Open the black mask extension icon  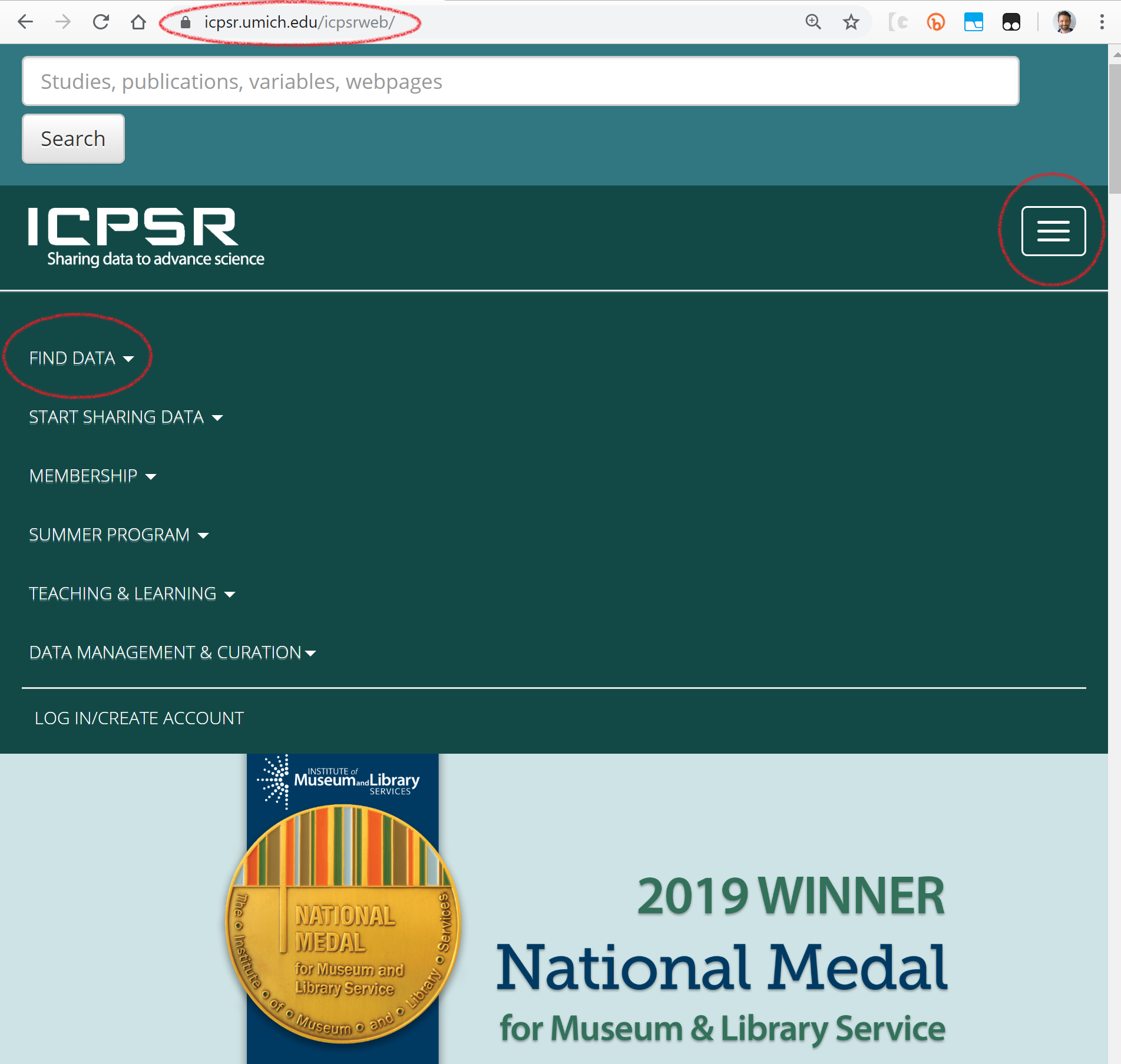(1011, 22)
